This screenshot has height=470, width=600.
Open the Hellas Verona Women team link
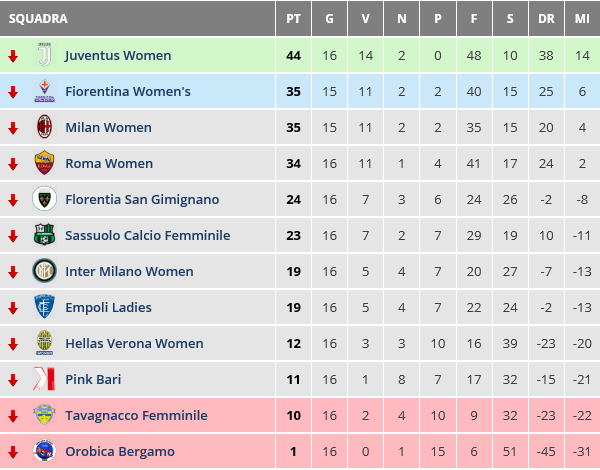pos(134,344)
